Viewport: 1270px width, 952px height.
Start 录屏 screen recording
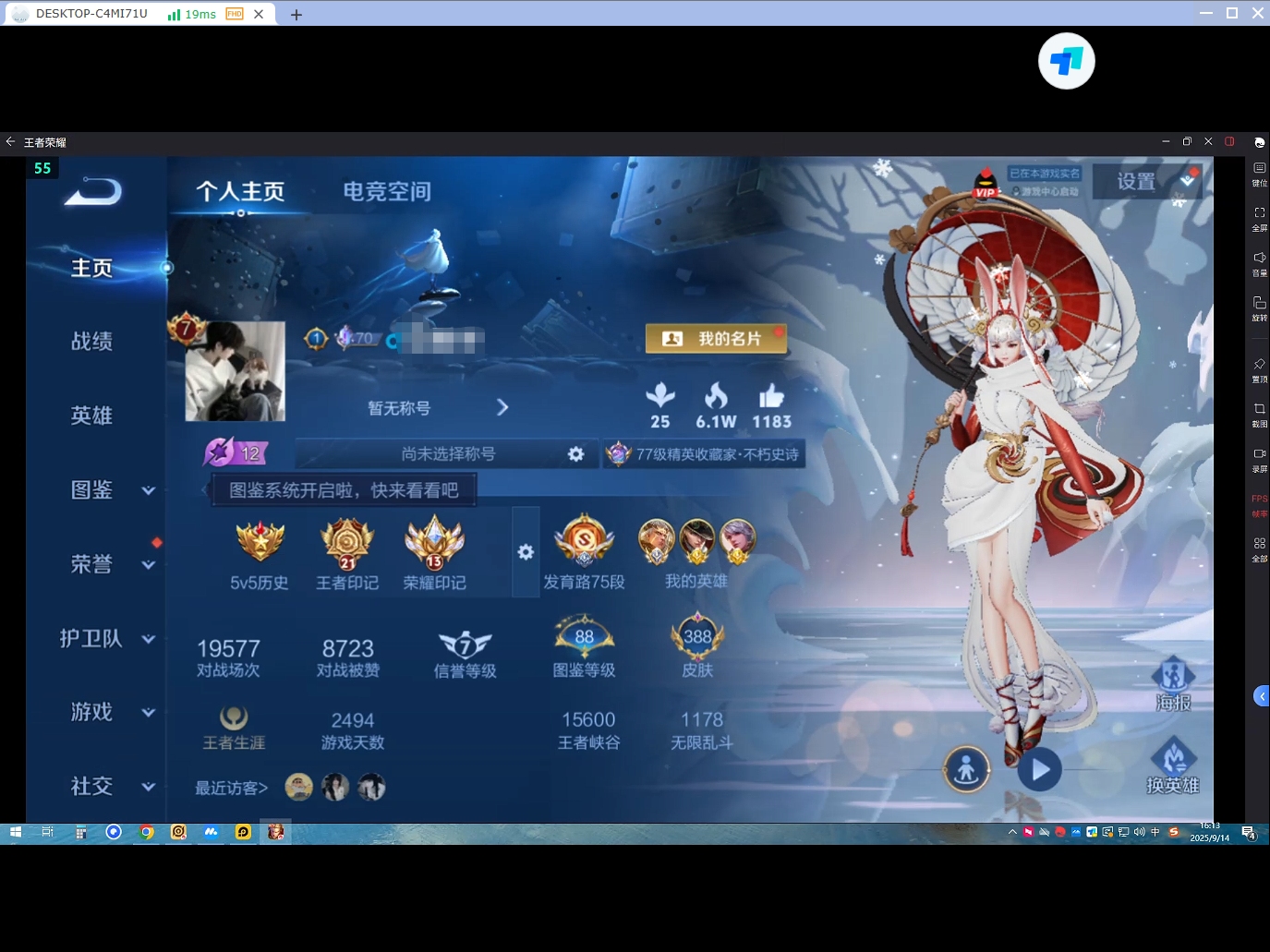1259,460
